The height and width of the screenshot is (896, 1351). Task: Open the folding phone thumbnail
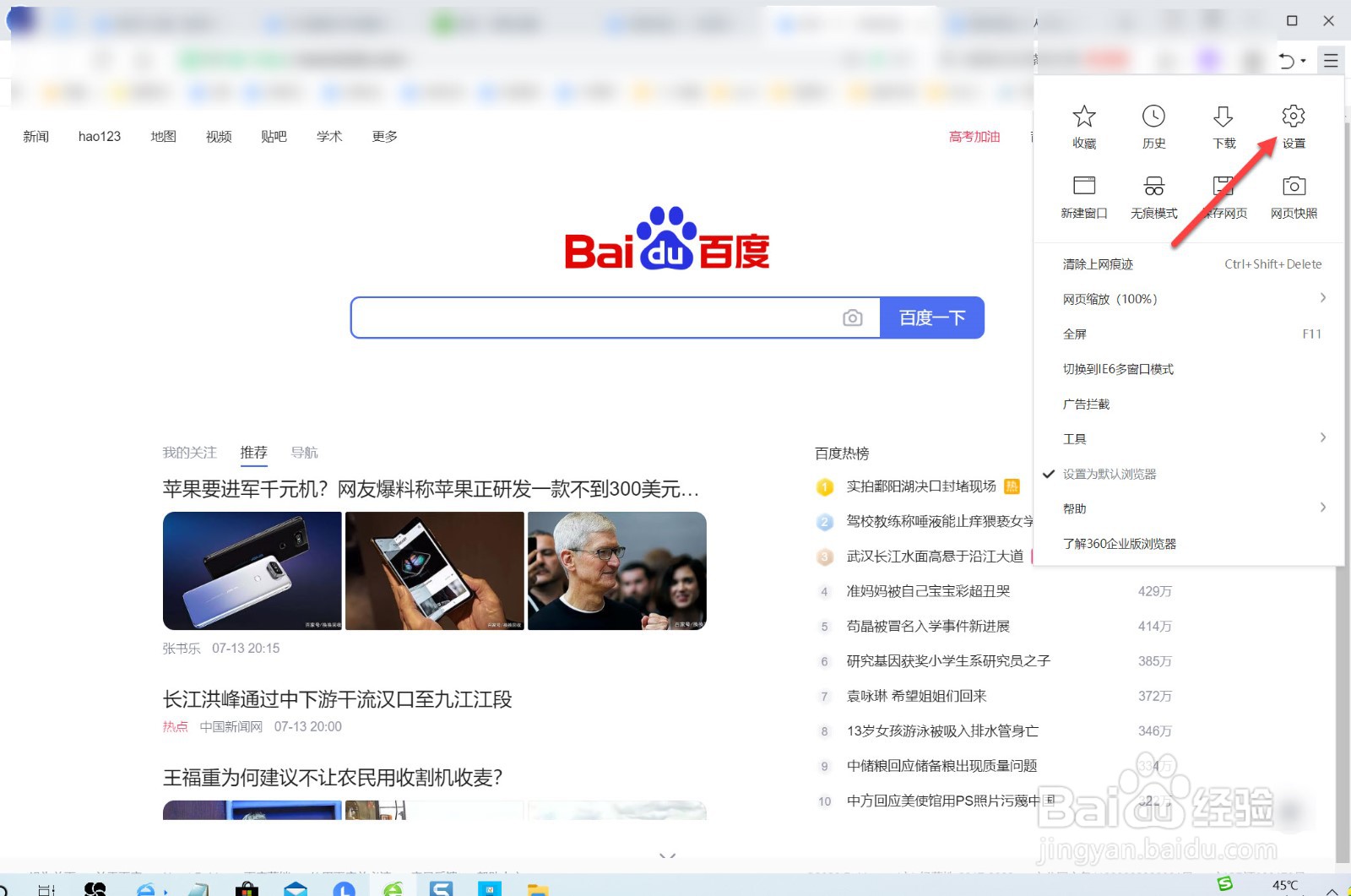(435, 571)
